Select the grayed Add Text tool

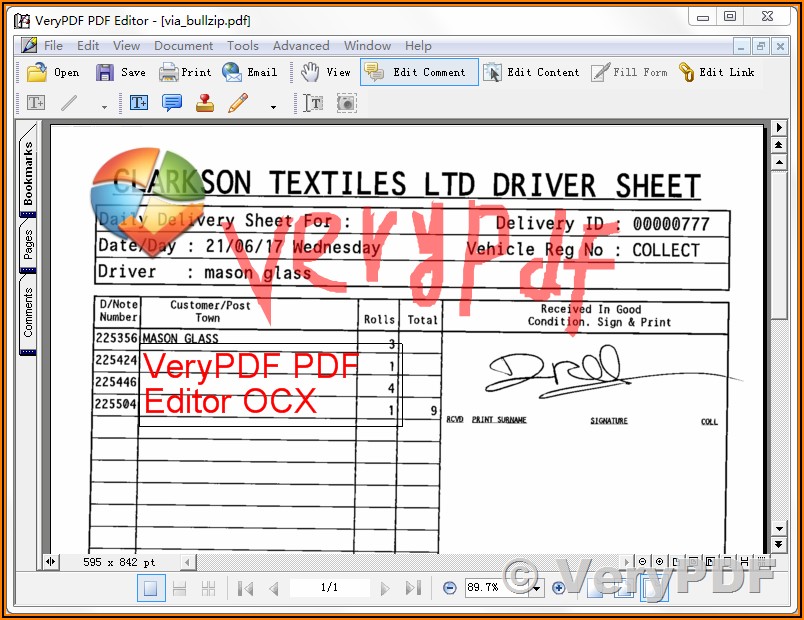[x=36, y=103]
